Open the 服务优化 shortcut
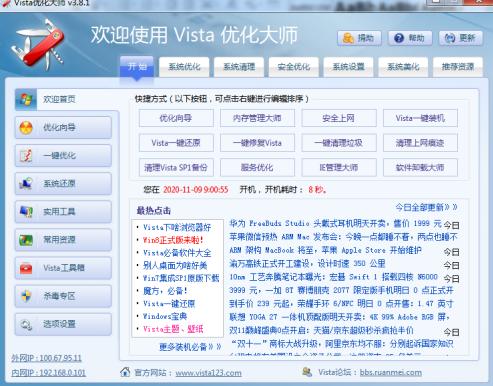The height and width of the screenshot is (386, 493). 257,168
